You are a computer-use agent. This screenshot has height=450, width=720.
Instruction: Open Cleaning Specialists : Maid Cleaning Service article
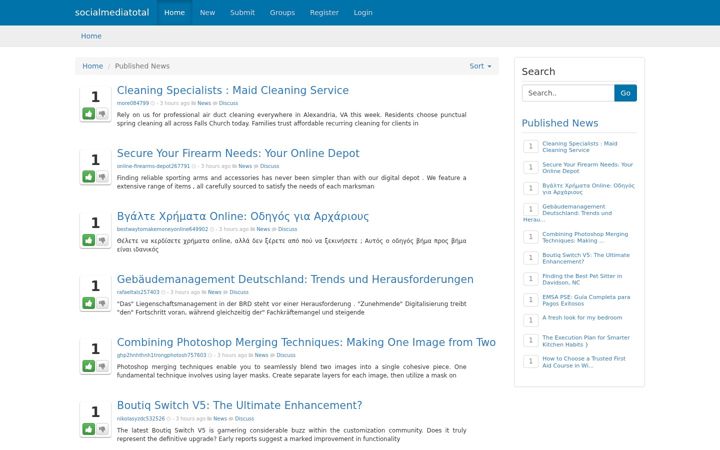click(232, 90)
